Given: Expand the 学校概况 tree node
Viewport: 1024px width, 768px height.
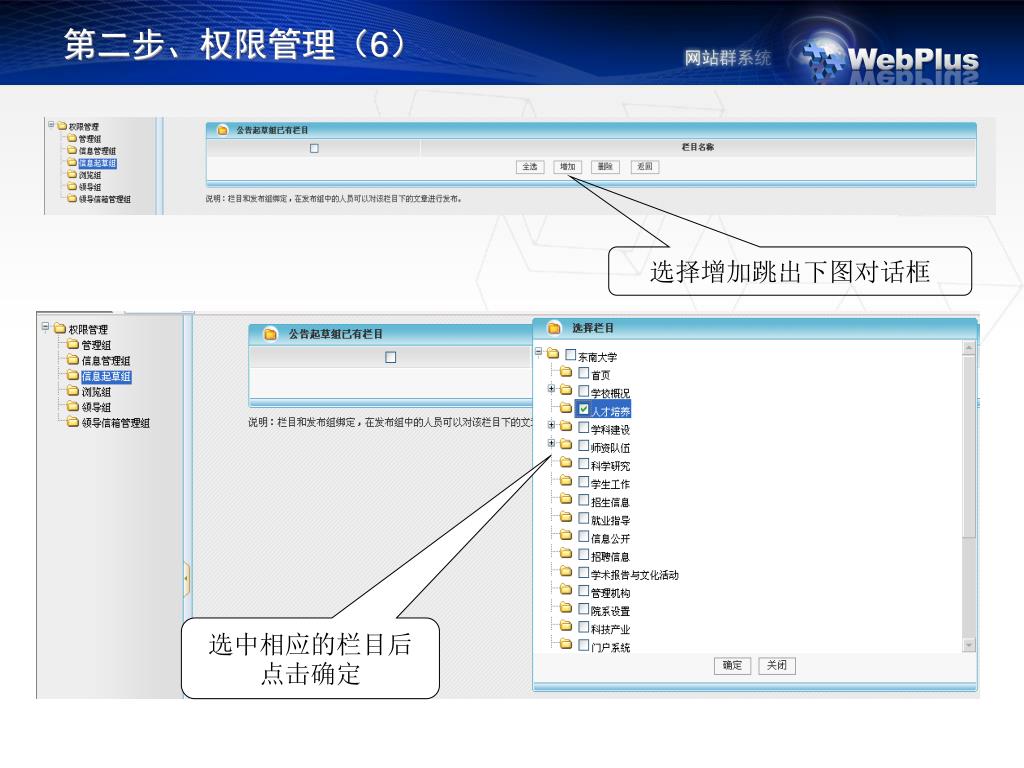Looking at the screenshot, I should click(551, 391).
